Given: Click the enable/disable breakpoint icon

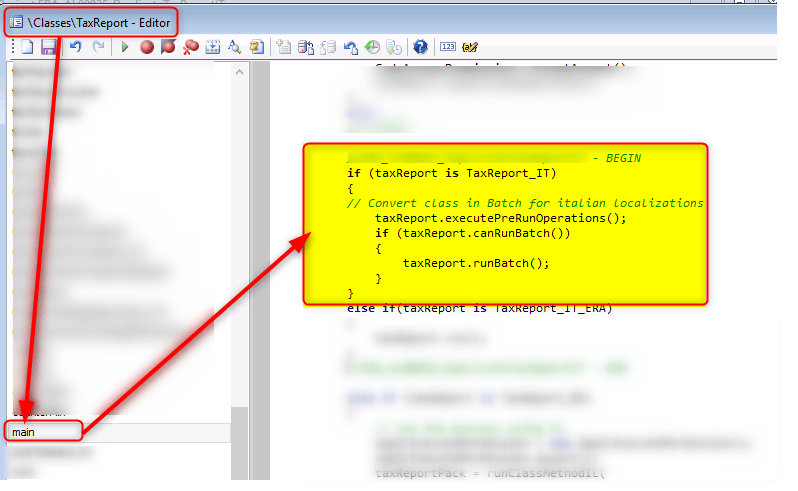Looking at the screenshot, I should (x=168, y=47).
